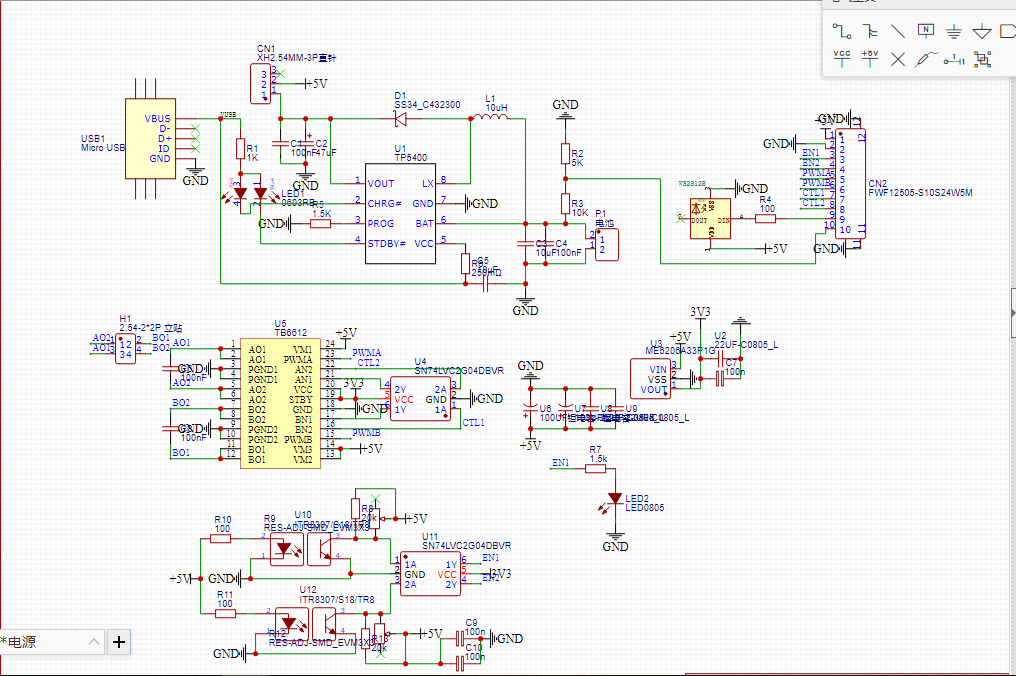
Task: Click the PWMA net label
Action: [367, 353]
